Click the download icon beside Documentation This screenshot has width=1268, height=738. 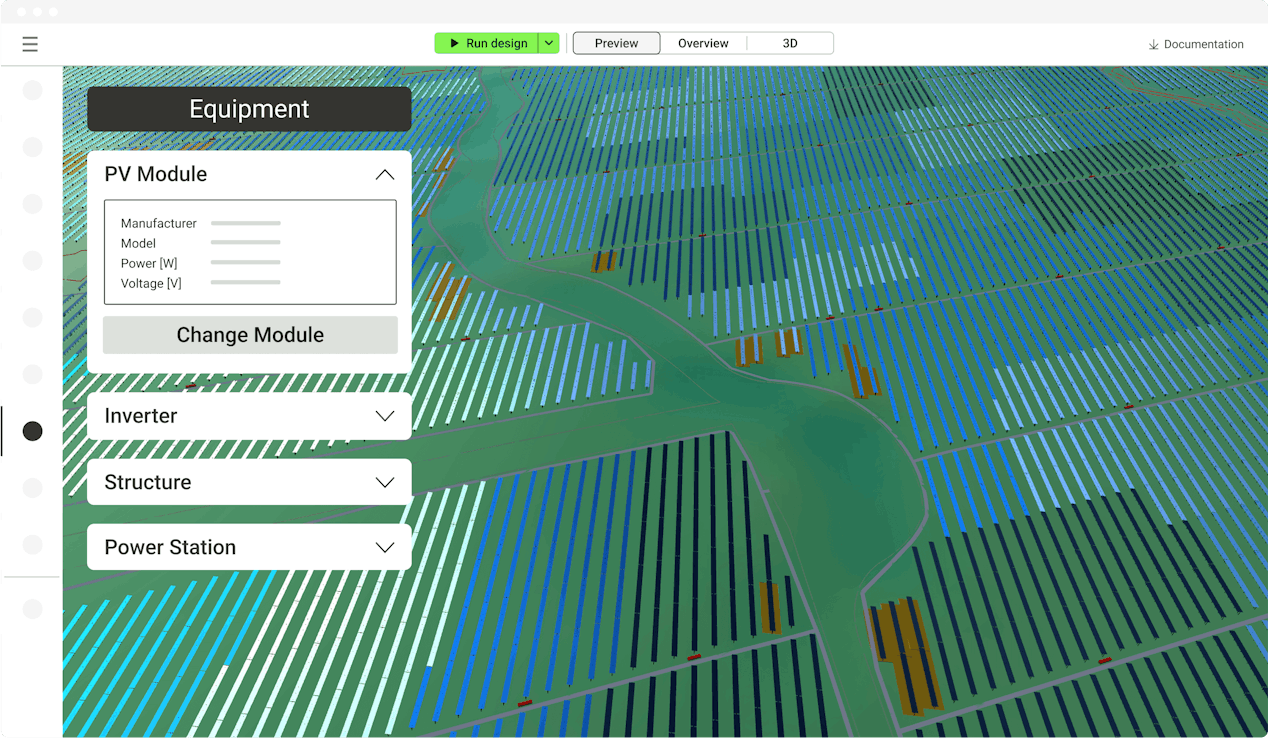click(x=1153, y=45)
